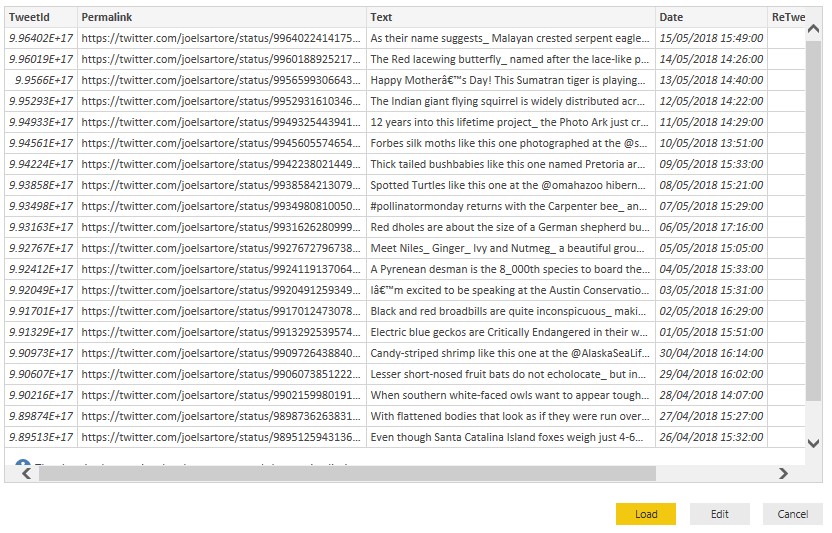Click TweetId cell 9.95293E+17
The height and width of the screenshot is (533, 832).
click(41, 101)
